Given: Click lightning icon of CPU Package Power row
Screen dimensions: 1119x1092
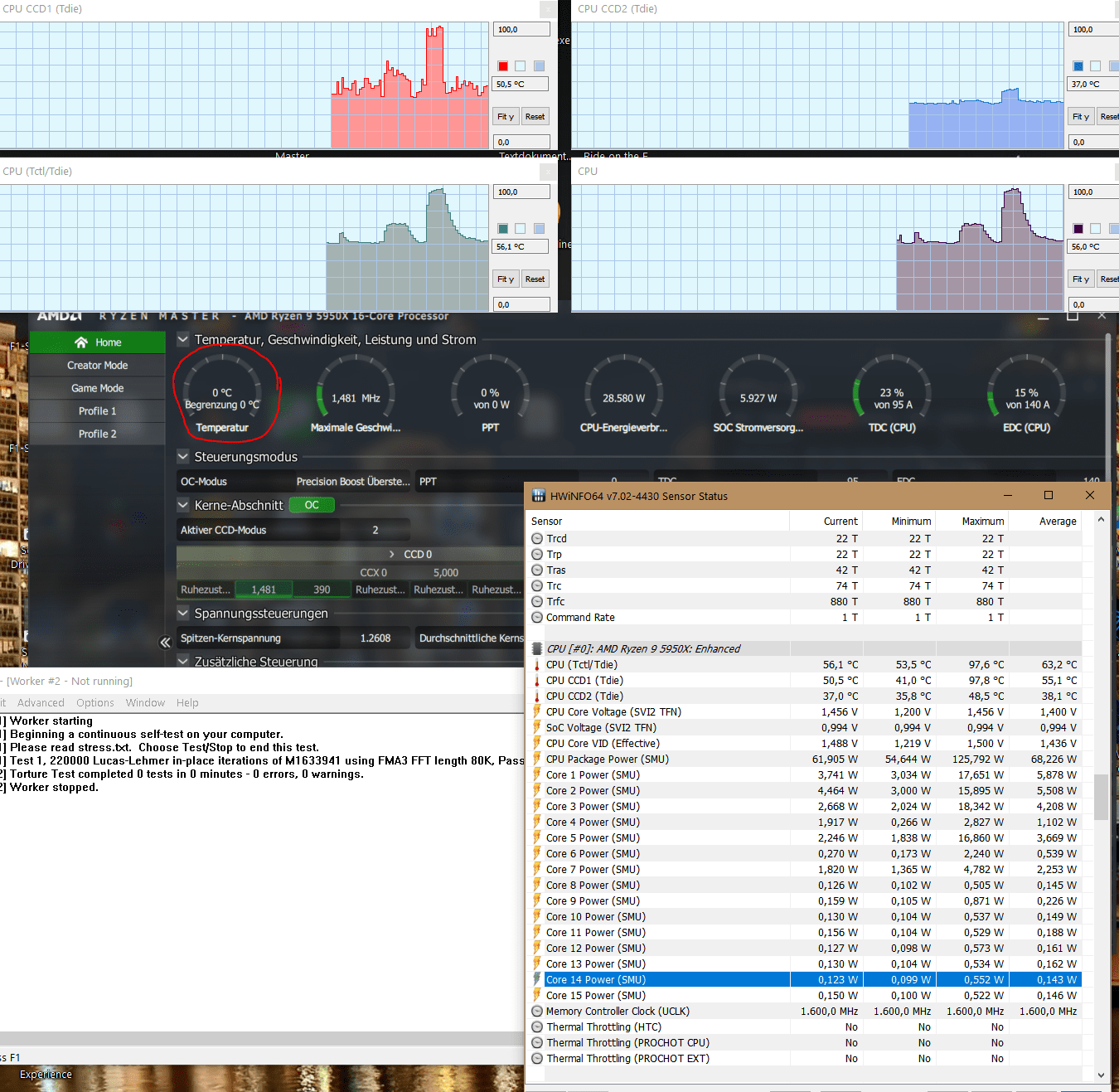Looking at the screenshot, I should [x=537, y=760].
